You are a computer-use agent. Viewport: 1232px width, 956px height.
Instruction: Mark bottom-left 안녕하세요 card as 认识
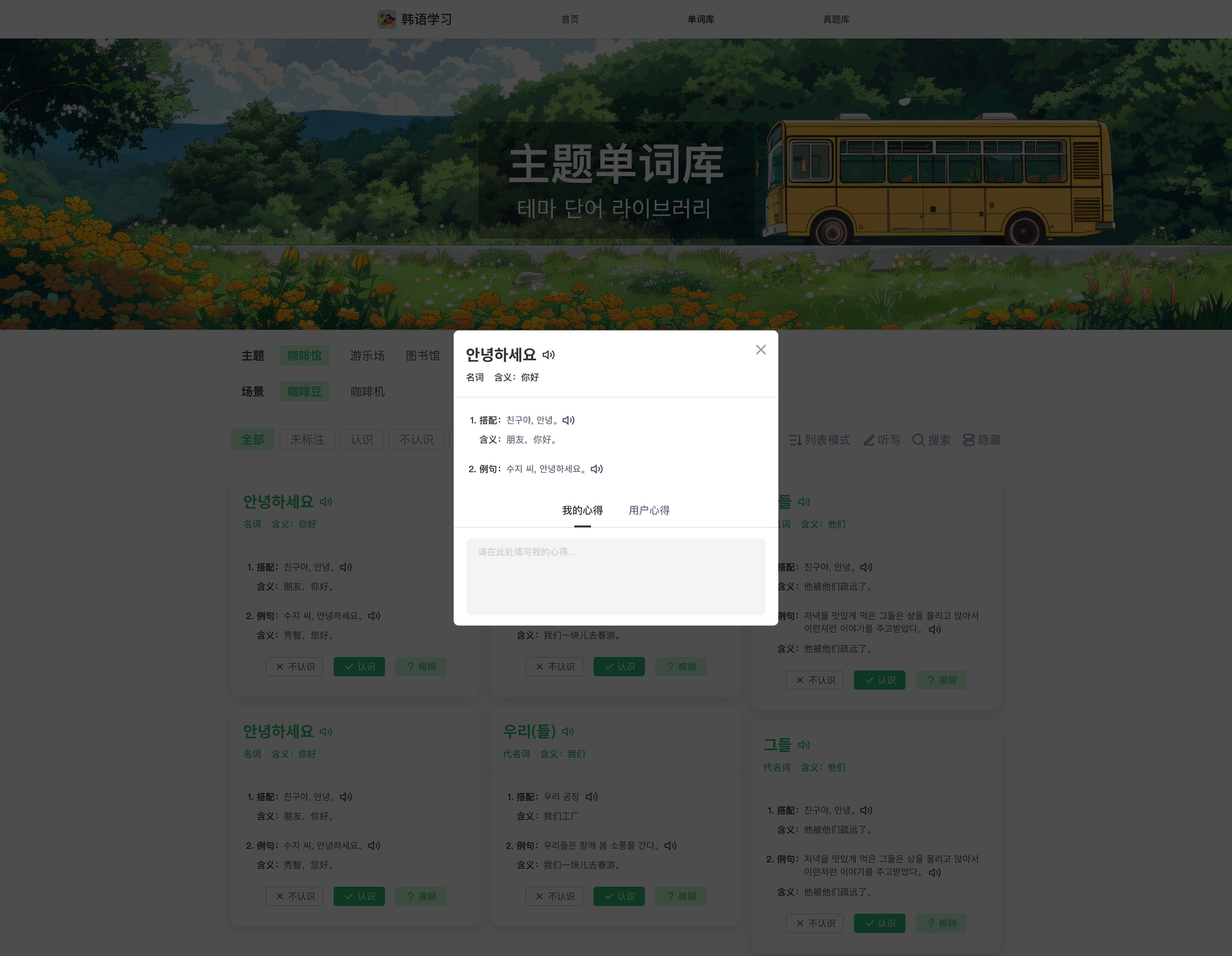359,896
